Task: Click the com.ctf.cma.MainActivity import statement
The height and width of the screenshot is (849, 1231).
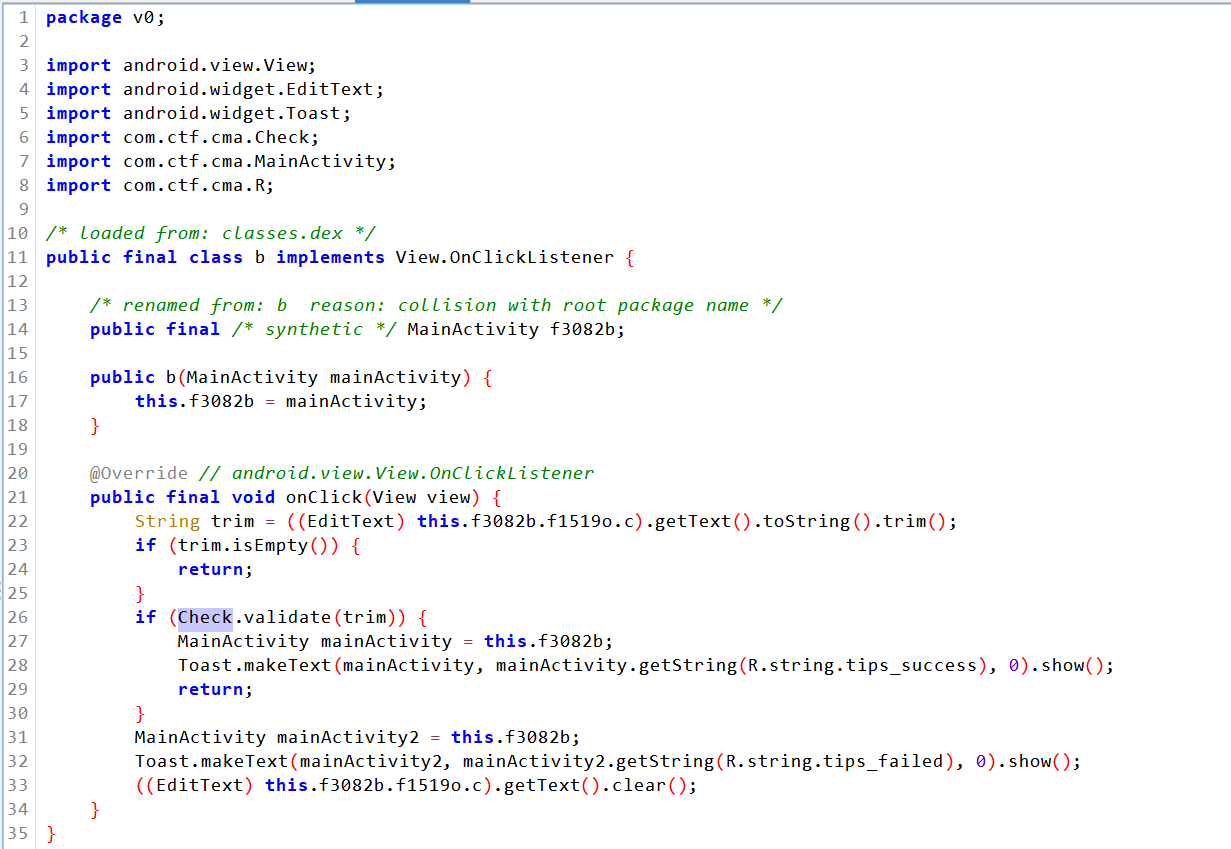Action: point(259,161)
